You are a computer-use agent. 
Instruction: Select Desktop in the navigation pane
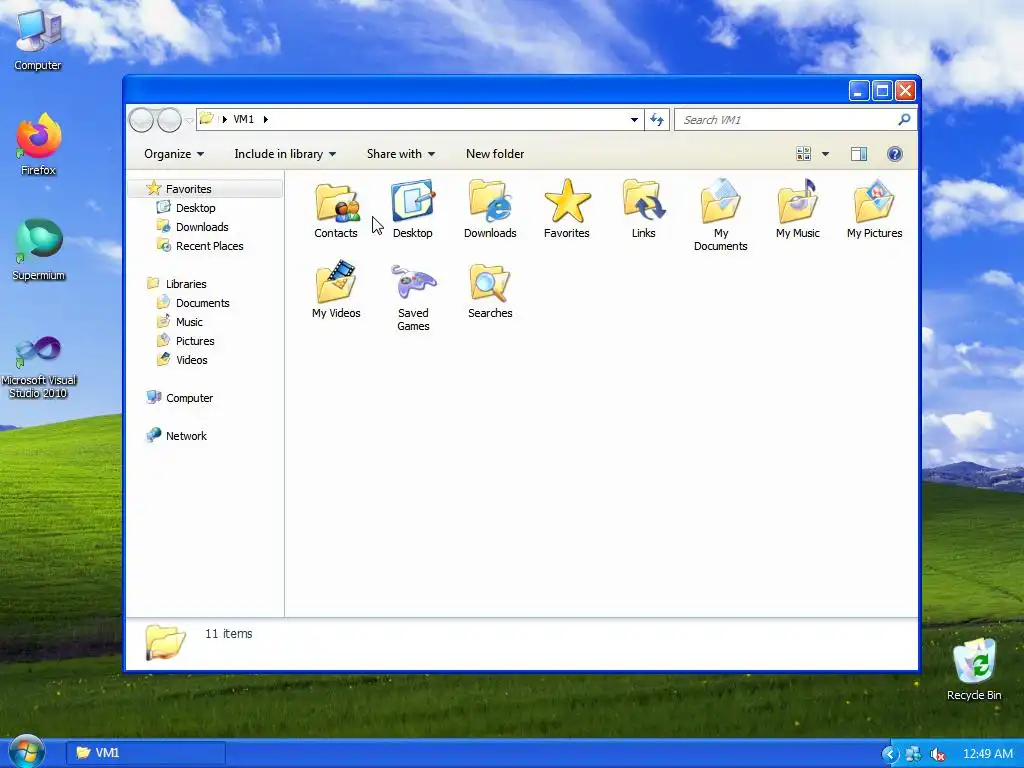[195, 208]
